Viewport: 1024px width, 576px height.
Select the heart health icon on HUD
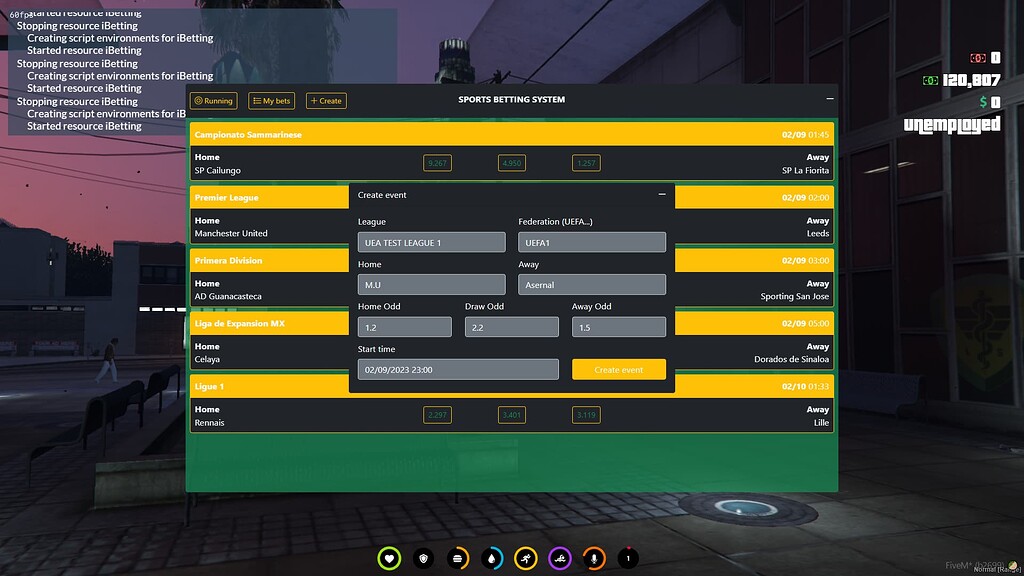(x=390, y=560)
